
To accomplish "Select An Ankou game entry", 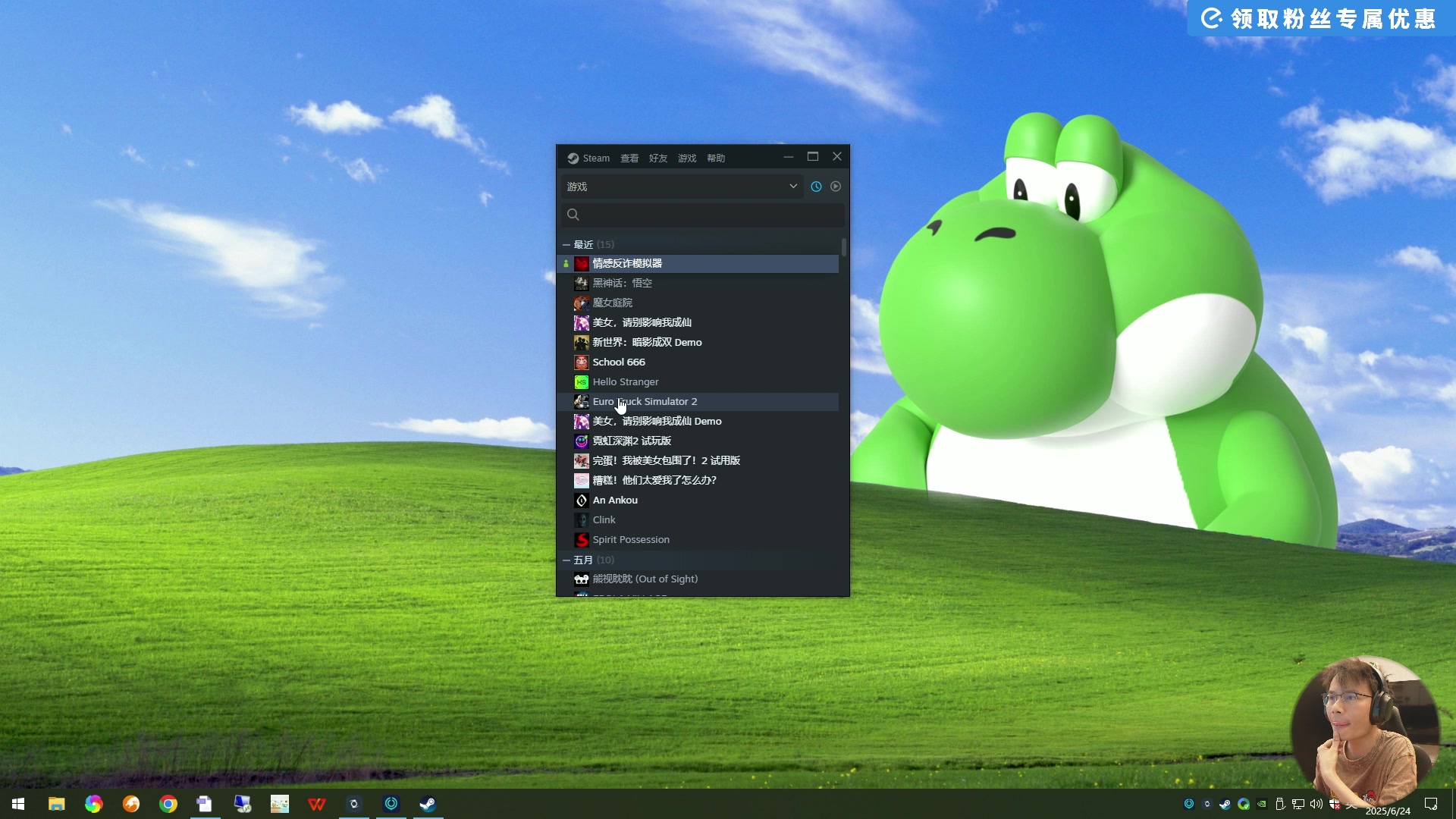I will [698, 500].
